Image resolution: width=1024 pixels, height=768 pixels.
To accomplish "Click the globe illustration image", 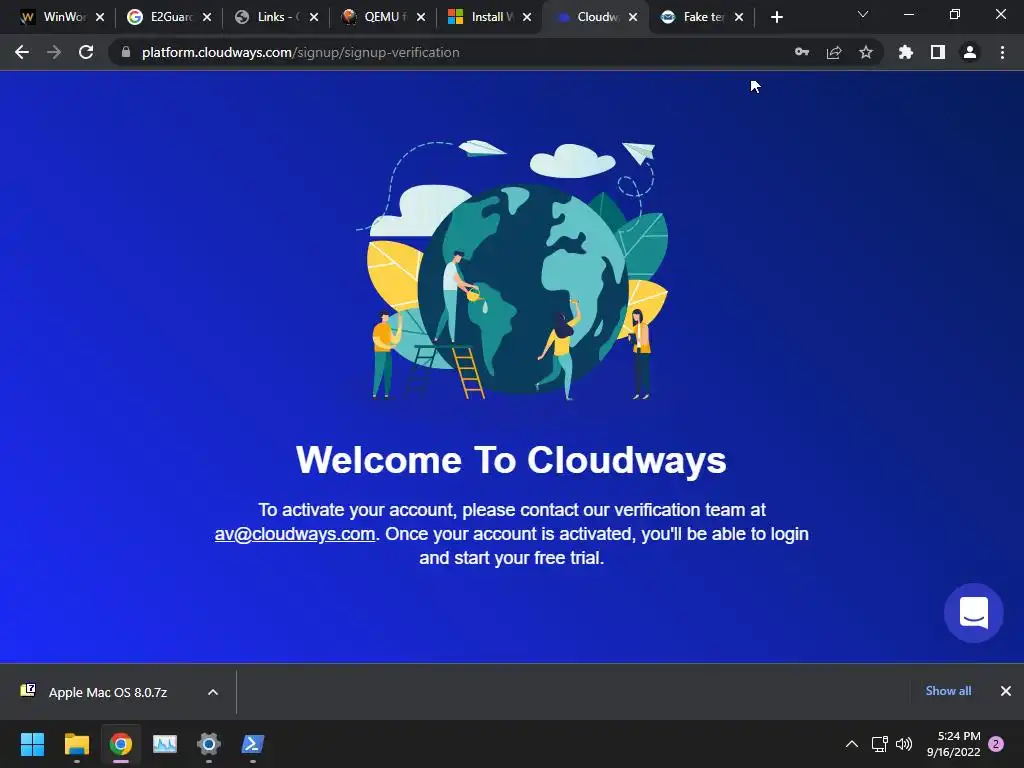I will coord(513,269).
